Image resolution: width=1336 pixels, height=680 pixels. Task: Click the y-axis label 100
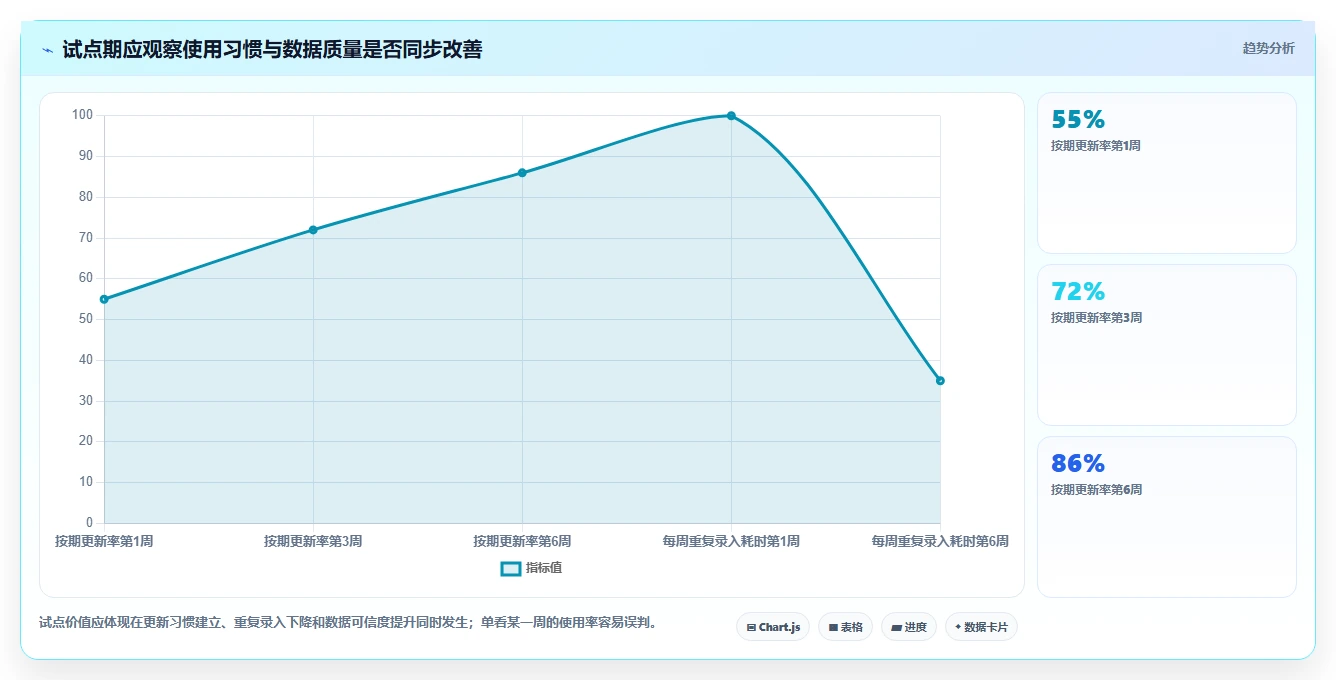(x=82, y=115)
